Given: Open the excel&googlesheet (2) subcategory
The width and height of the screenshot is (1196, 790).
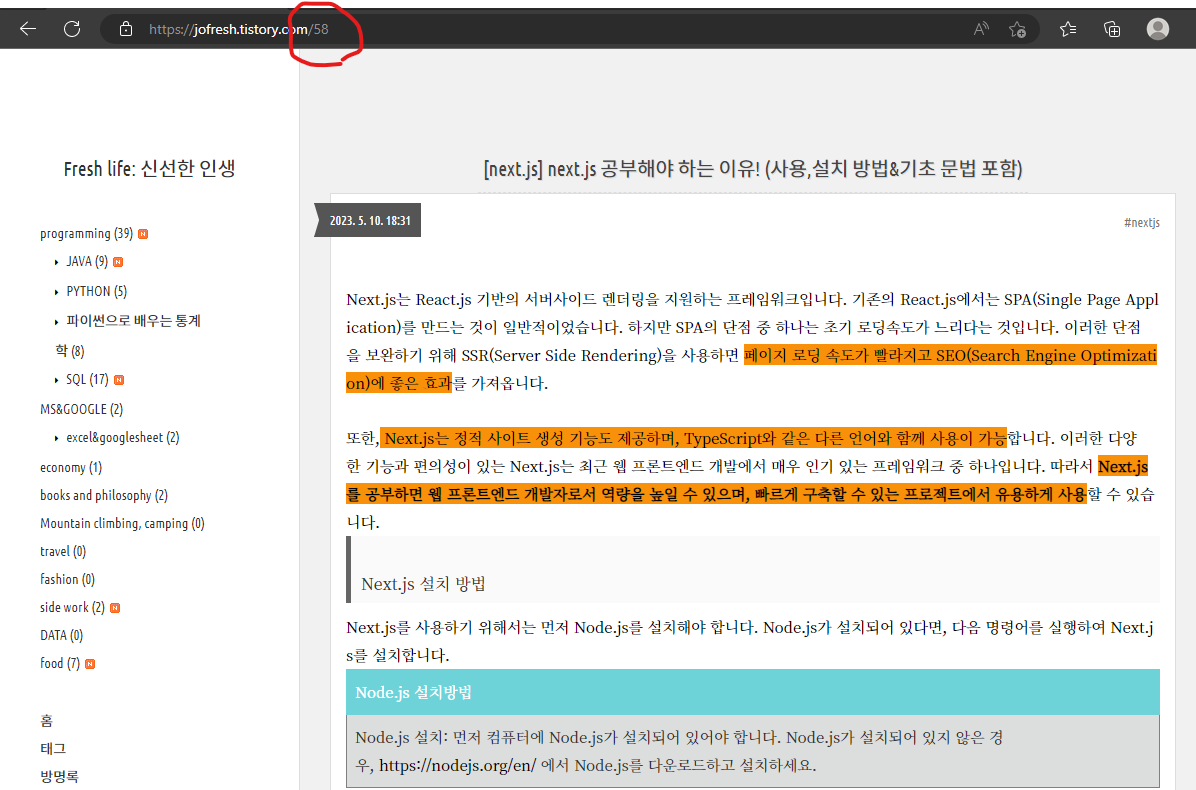Looking at the screenshot, I should pyautogui.click(x=122, y=438).
